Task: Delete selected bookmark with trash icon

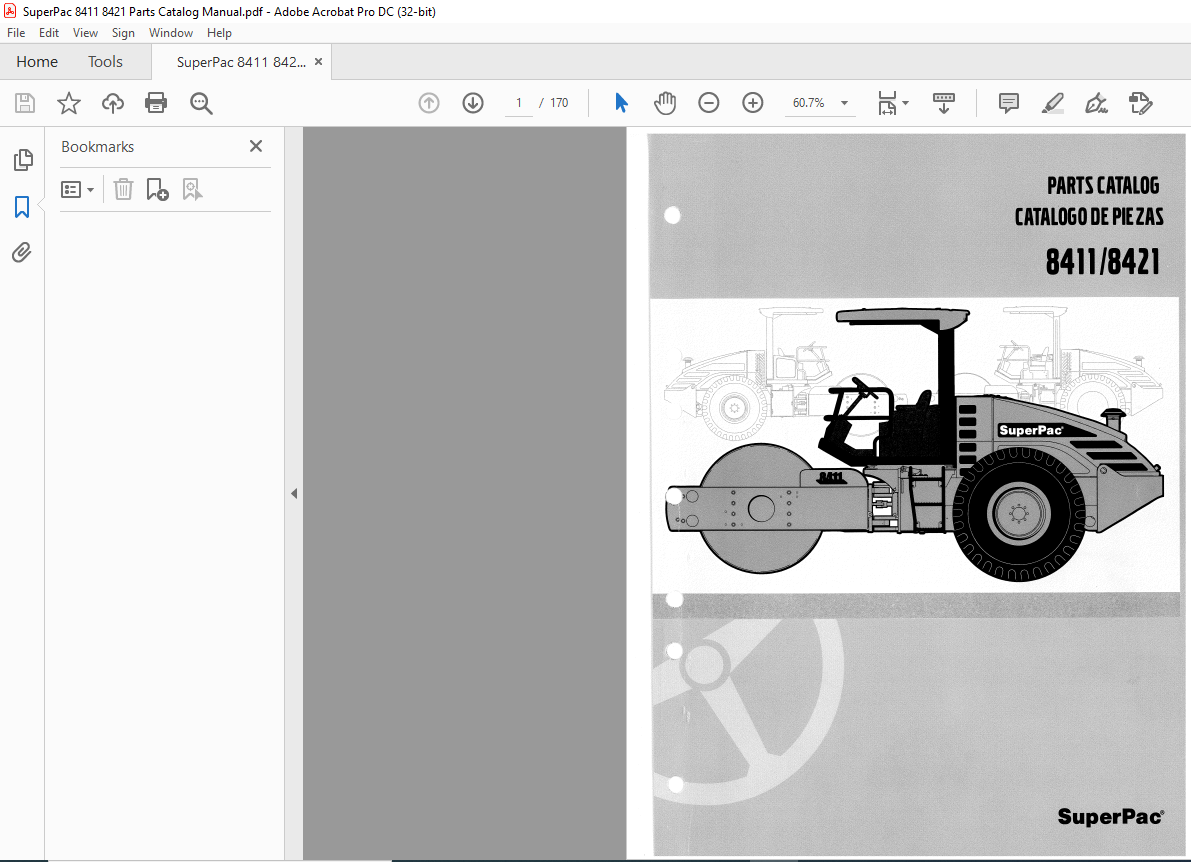Action: click(x=123, y=189)
